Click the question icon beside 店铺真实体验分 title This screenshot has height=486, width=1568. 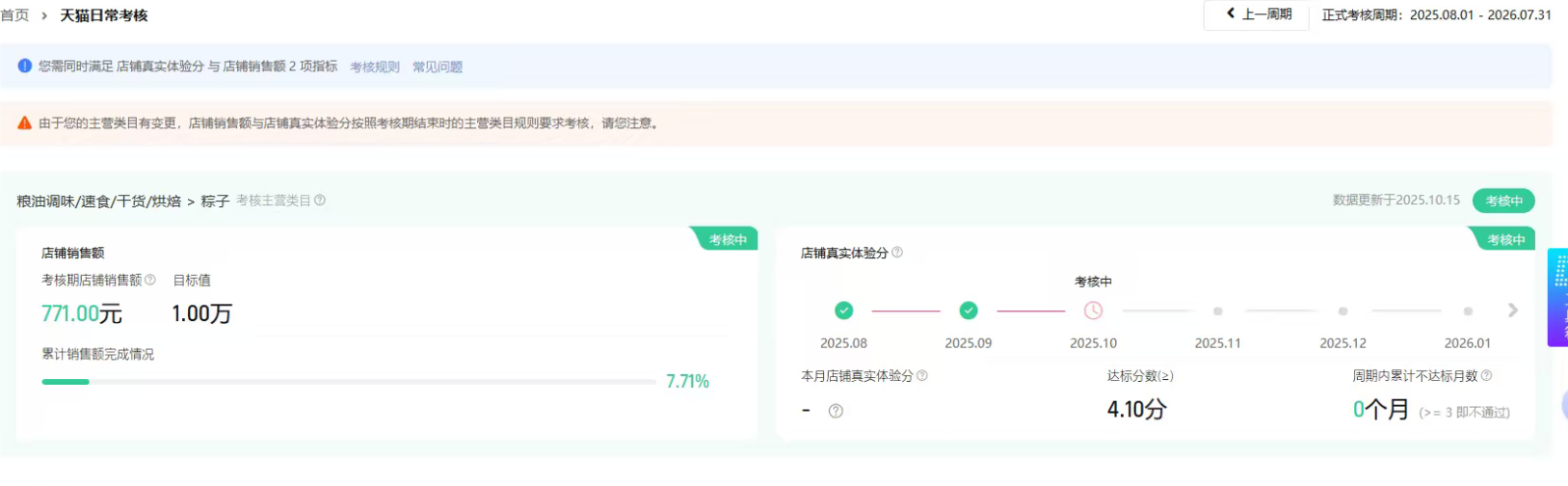point(897,253)
